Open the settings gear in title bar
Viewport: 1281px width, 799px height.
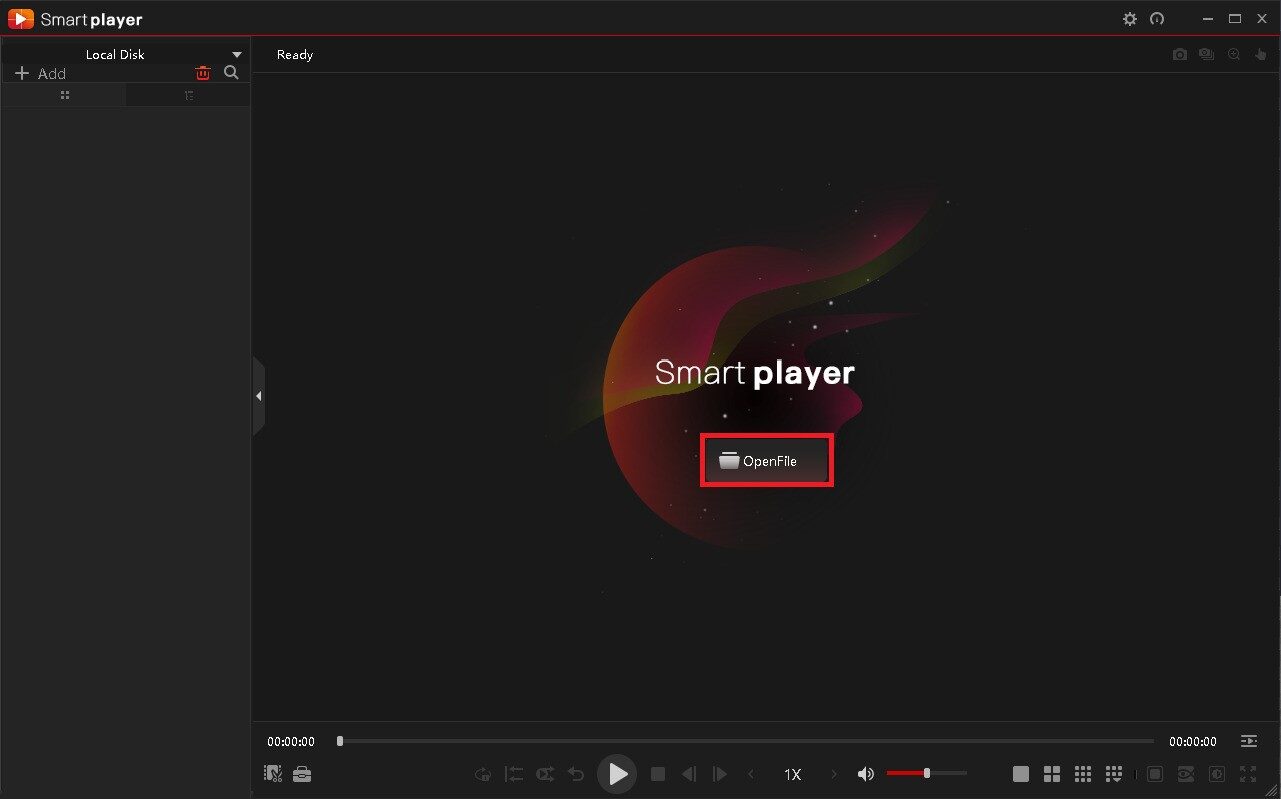1130,19
